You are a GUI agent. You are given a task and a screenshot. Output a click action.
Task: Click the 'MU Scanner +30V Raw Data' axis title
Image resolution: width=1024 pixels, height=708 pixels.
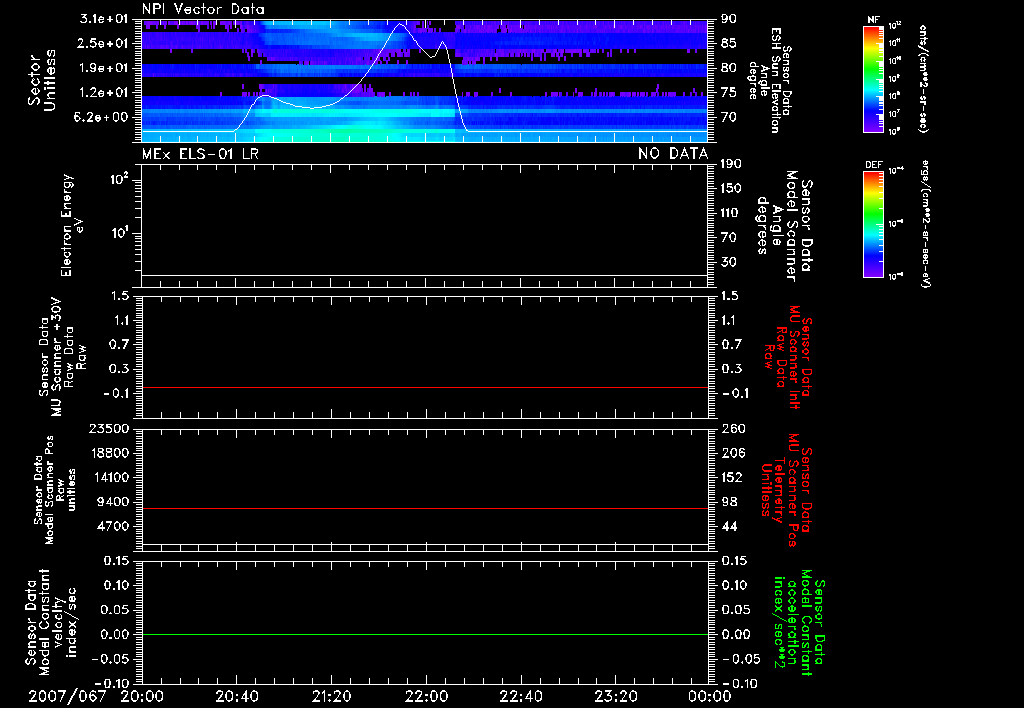[x=61, y=357]
